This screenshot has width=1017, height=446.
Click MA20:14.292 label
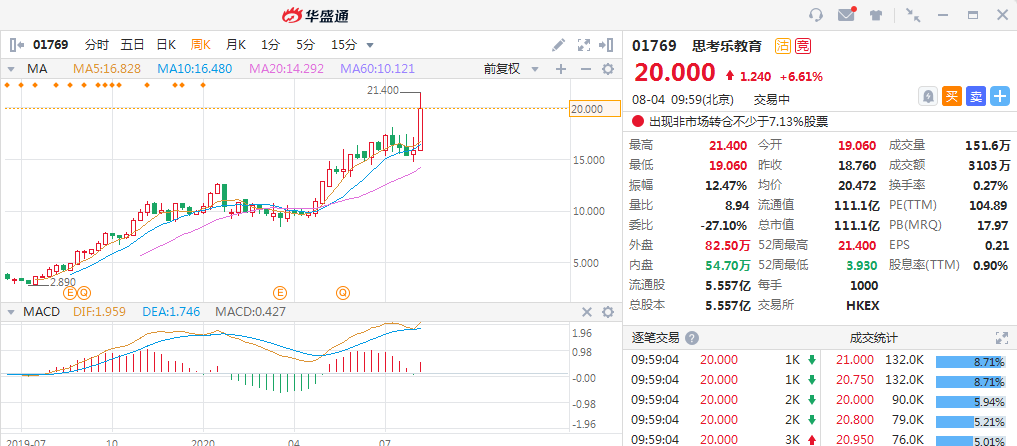coord(287,69)
